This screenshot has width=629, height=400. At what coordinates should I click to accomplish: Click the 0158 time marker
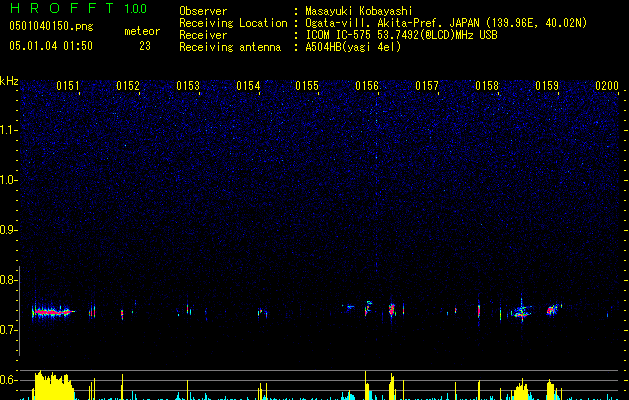click(x=487, y=85)
